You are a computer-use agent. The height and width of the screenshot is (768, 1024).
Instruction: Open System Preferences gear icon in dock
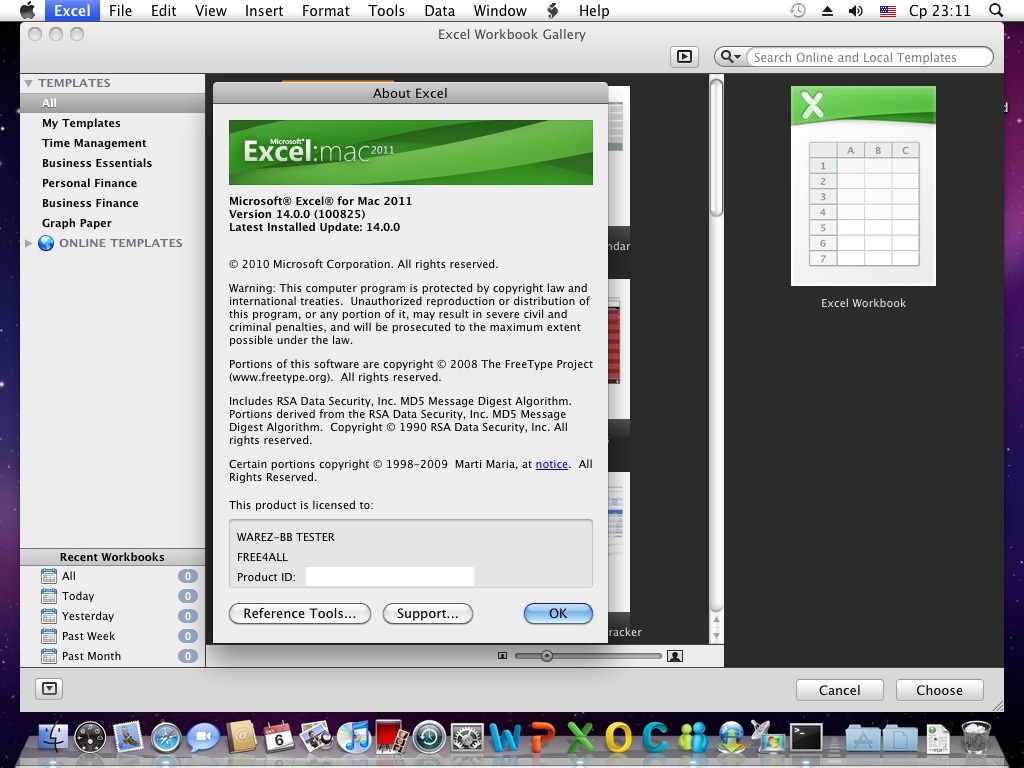point(467,737)
